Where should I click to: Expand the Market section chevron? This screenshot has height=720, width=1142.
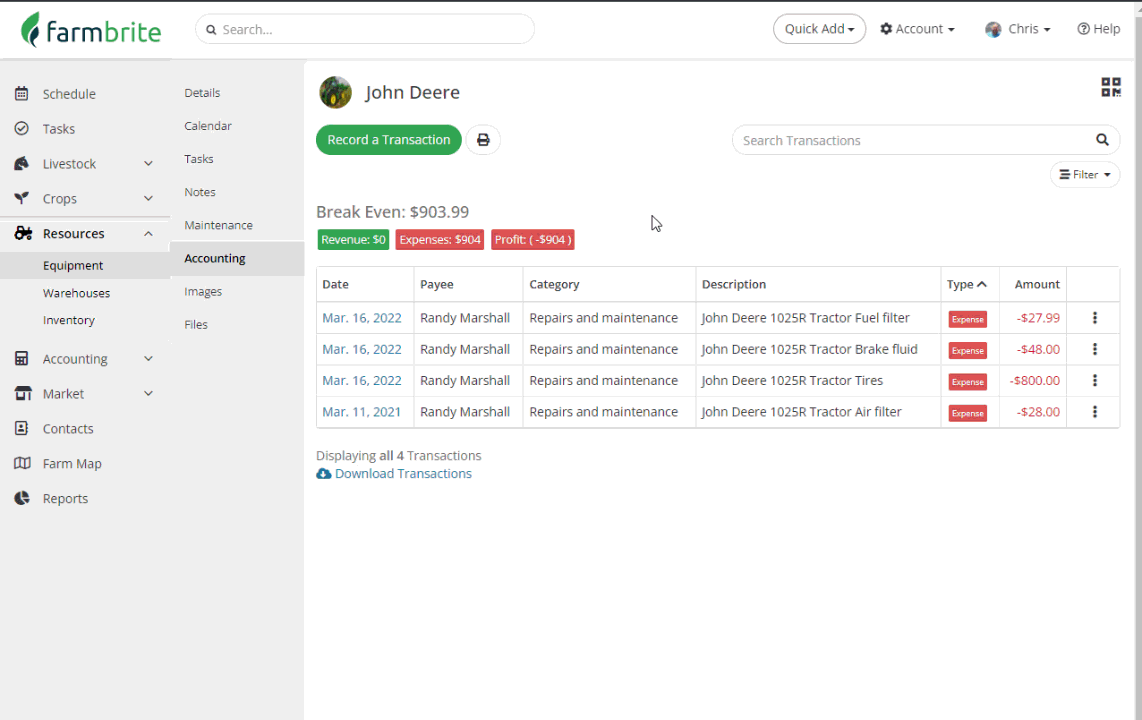coord(148,394)
